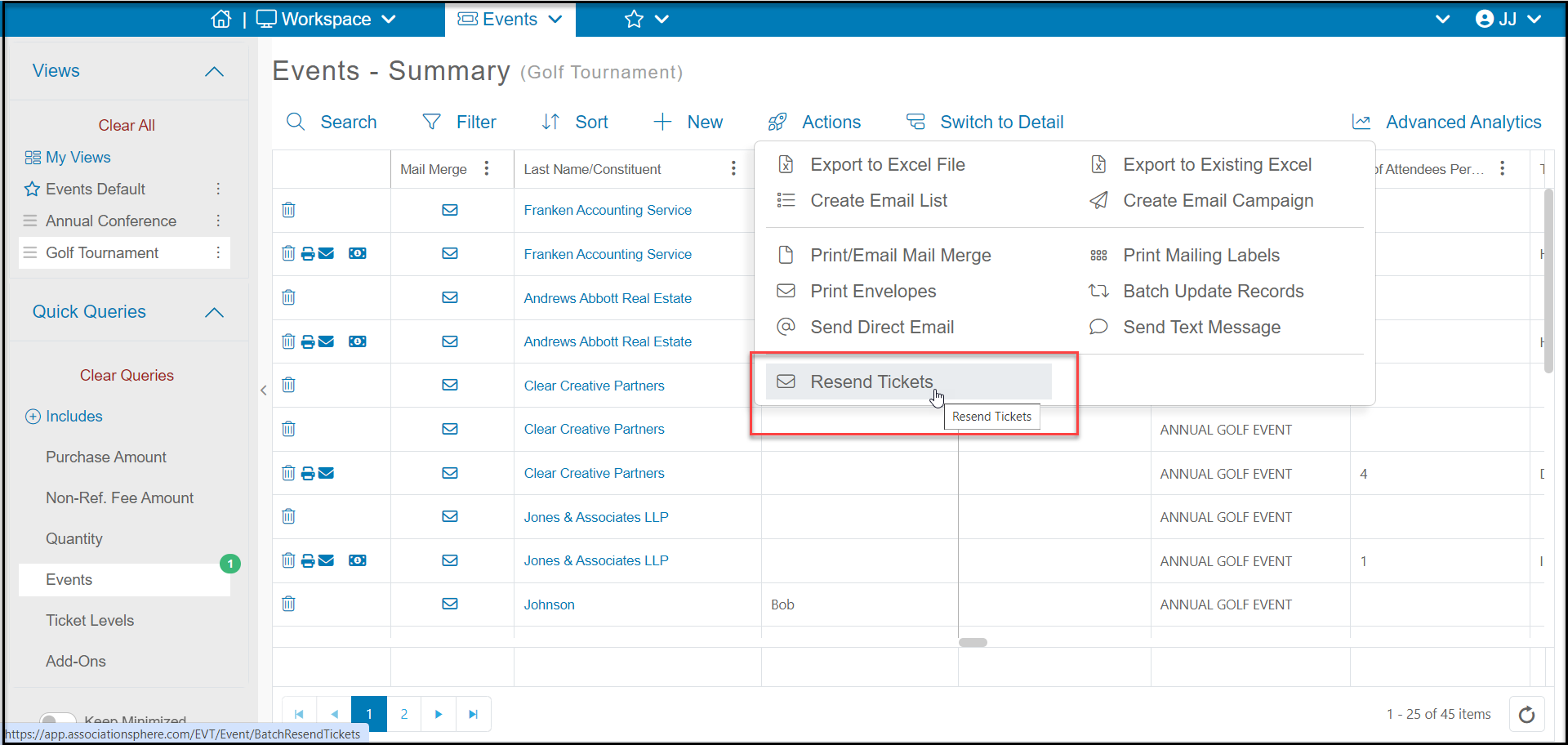Click New to add a record

pyautogui.click(x=688, y=122)
